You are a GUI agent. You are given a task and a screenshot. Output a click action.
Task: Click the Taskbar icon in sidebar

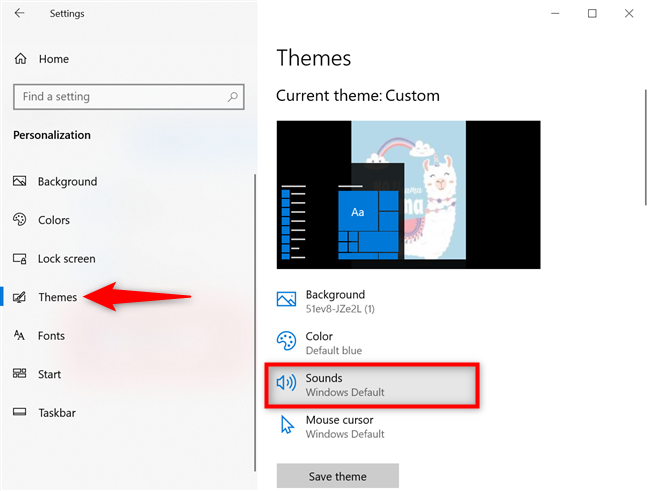coord(19,412)
